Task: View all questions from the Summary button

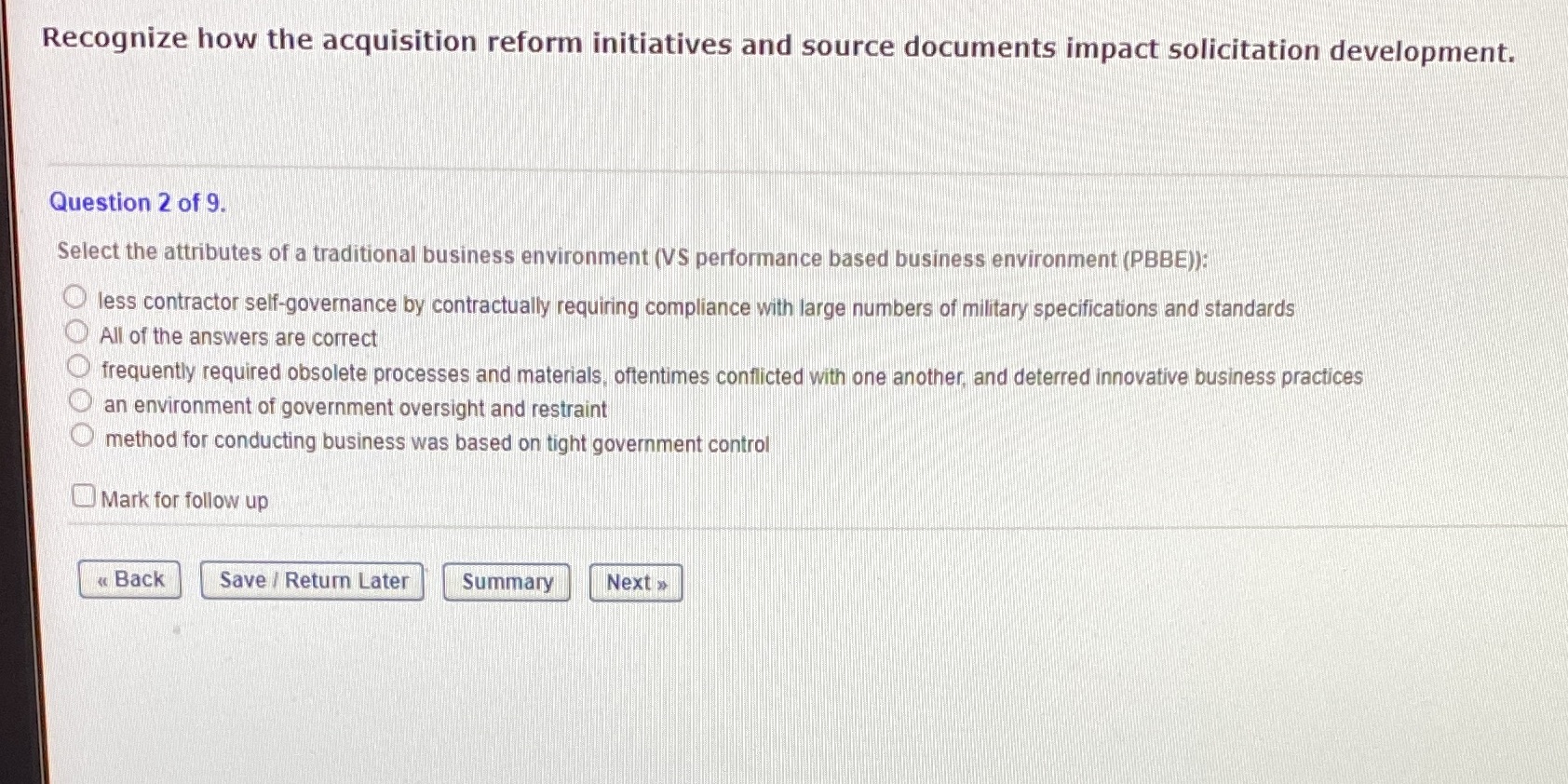Action: [506, 581]
